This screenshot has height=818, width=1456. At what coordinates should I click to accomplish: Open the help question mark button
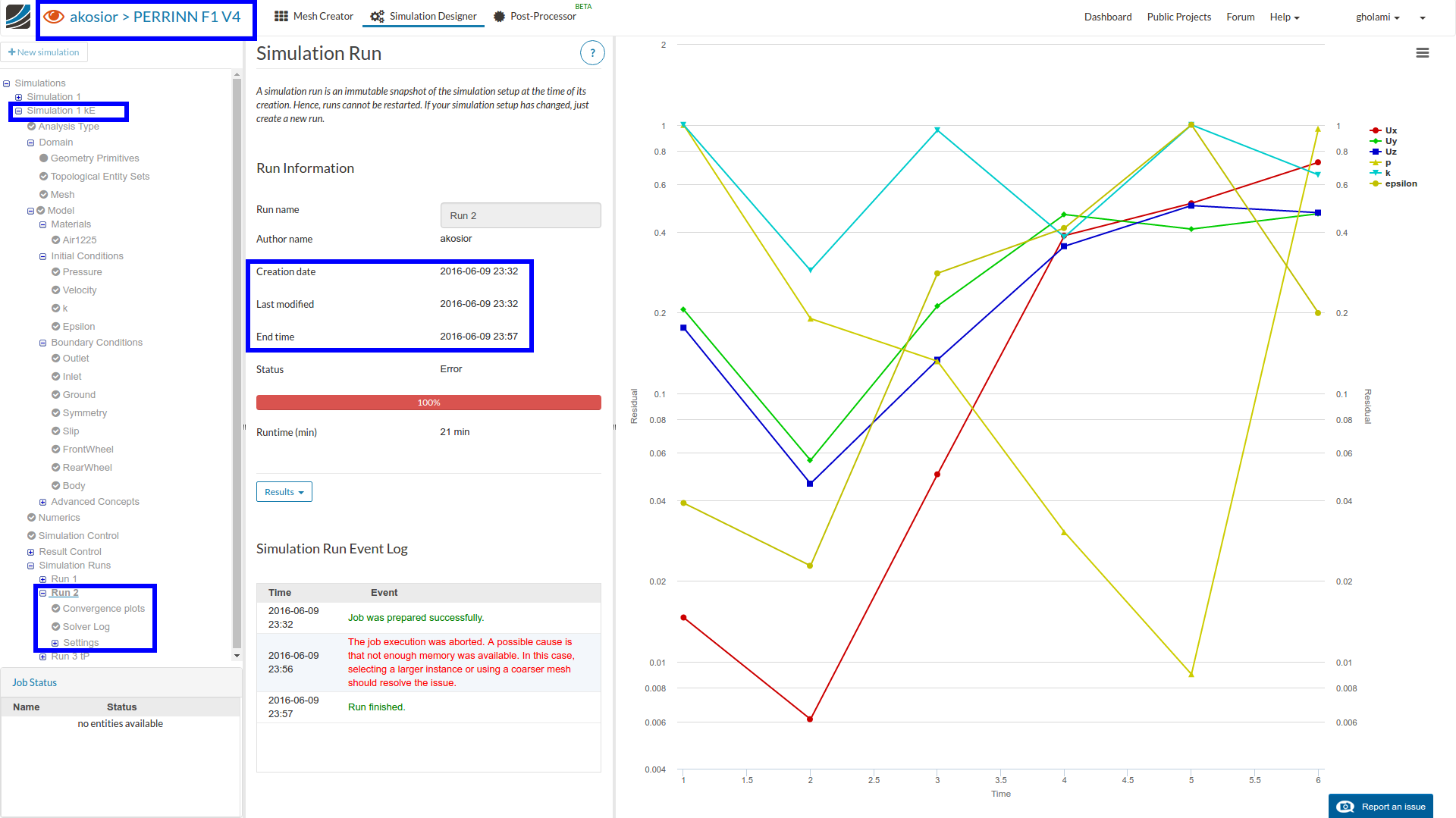[x=592, y=53]
